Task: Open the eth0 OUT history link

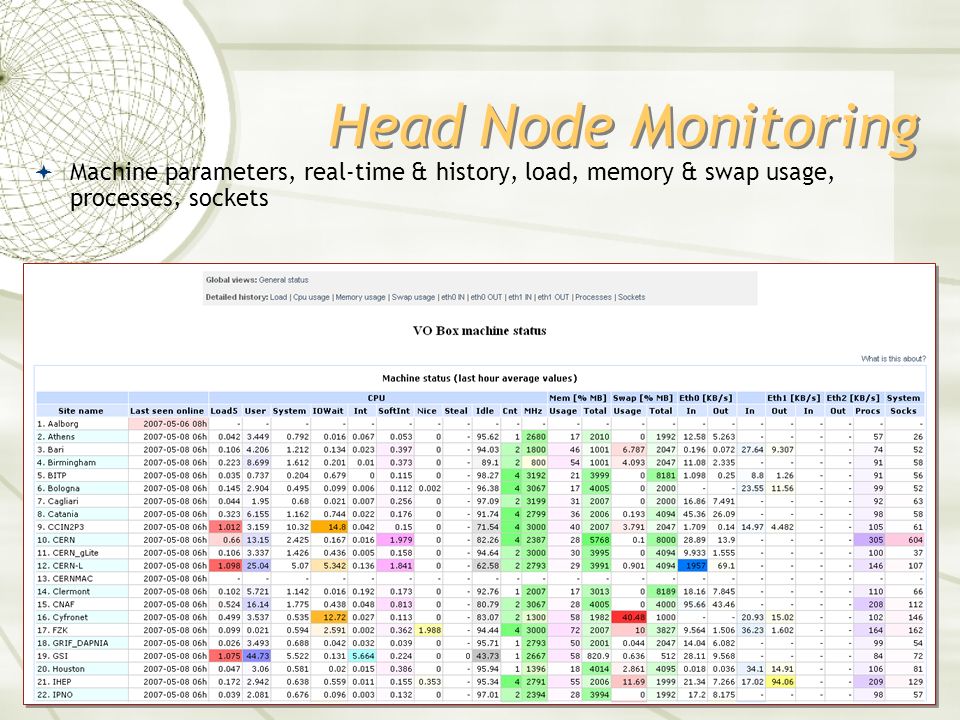Action: (486, 297)
